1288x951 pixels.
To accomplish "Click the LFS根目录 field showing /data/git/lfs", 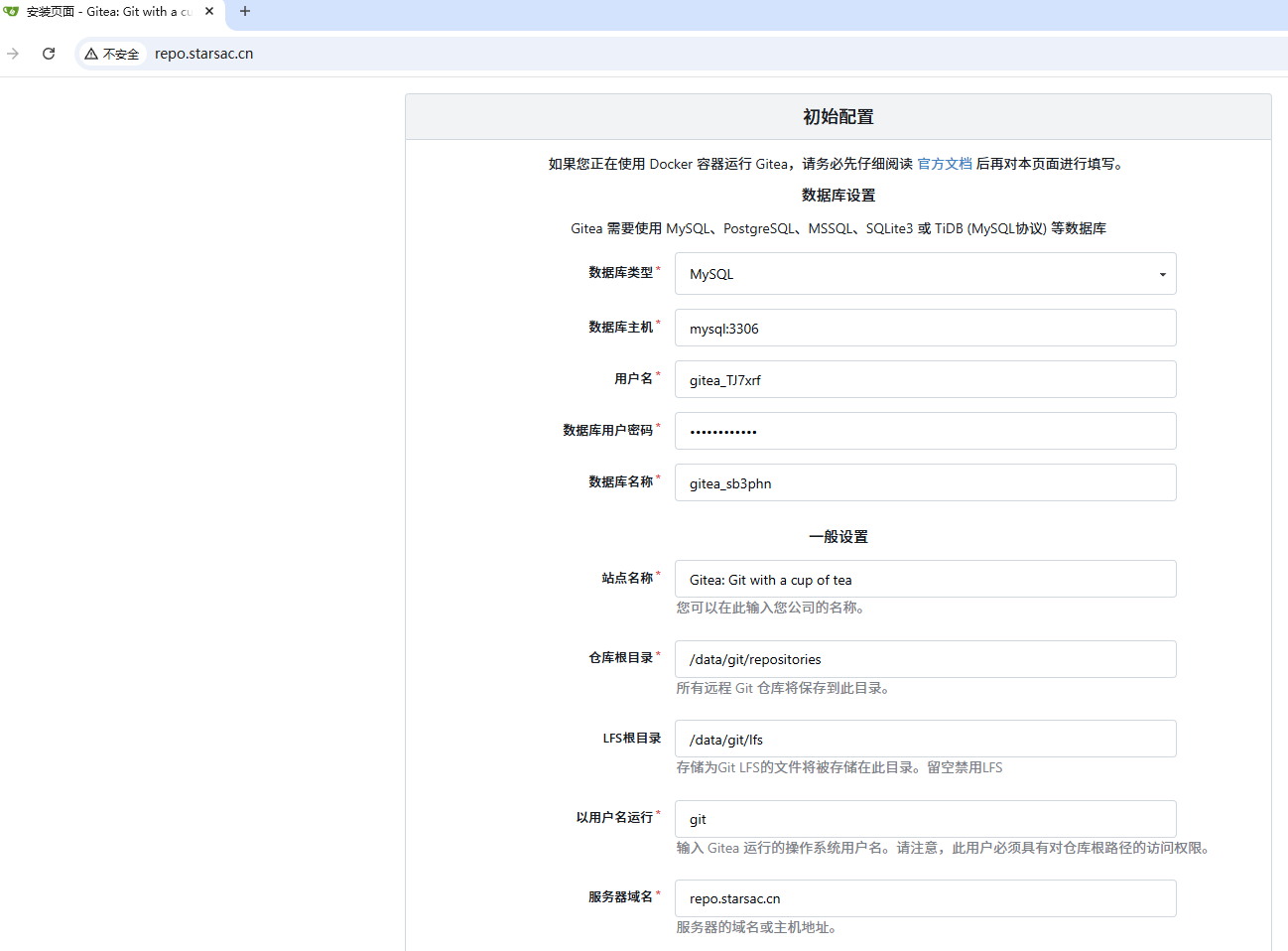I will pos(923,739).
